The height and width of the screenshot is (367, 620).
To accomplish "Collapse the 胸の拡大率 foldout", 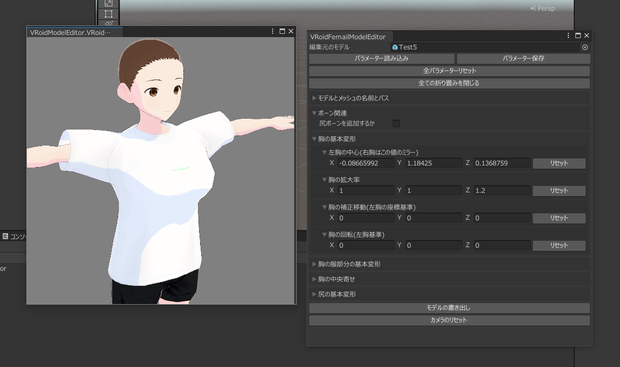I will coord(324,180).
